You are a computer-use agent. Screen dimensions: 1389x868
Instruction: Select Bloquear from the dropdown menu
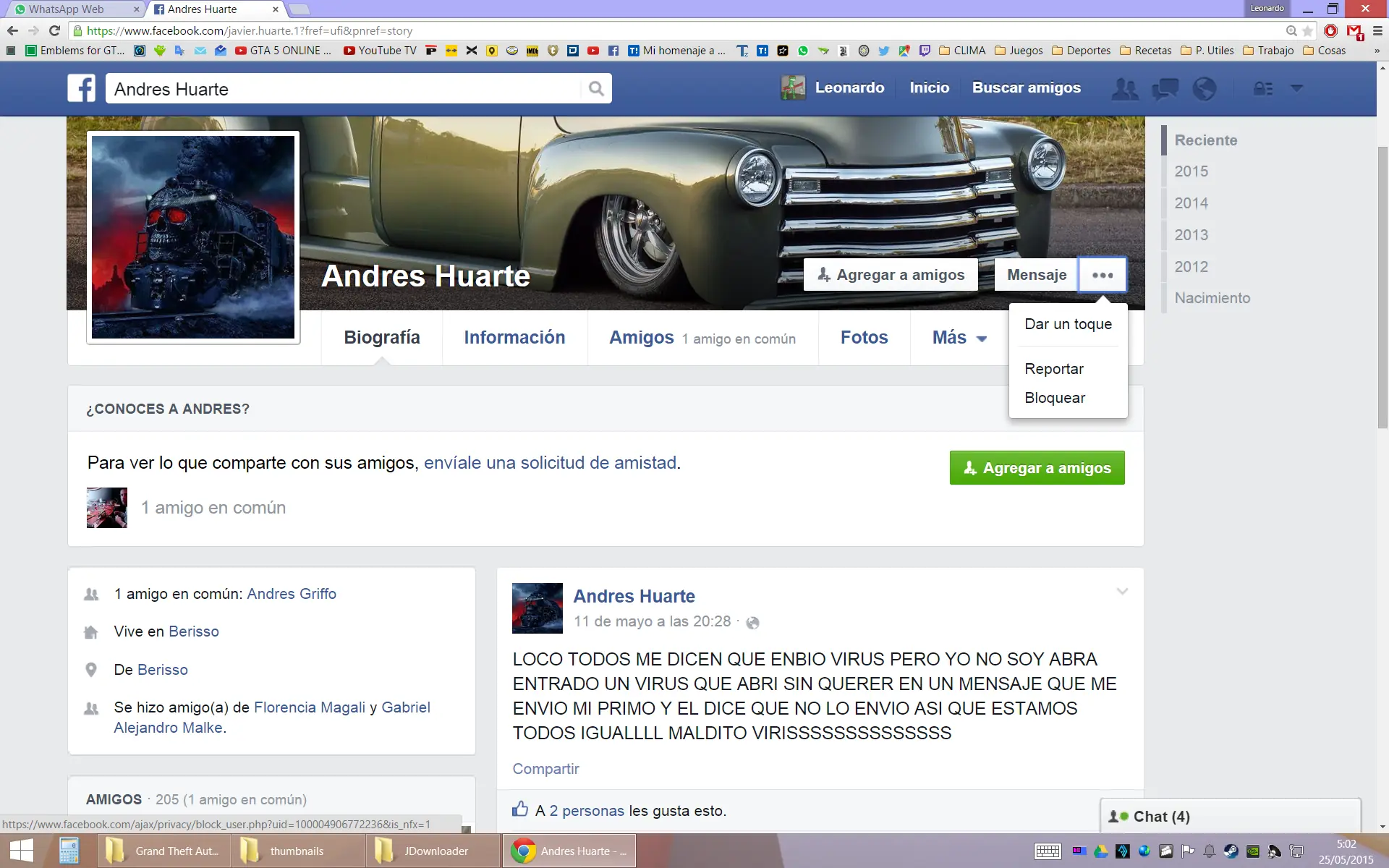pos(1055,398)
